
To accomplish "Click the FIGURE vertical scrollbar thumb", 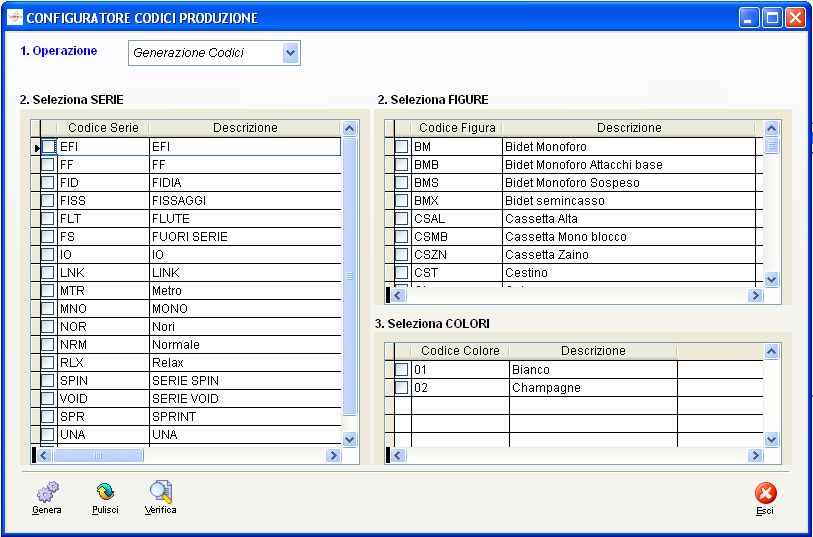I will click(x=772, y=146).
